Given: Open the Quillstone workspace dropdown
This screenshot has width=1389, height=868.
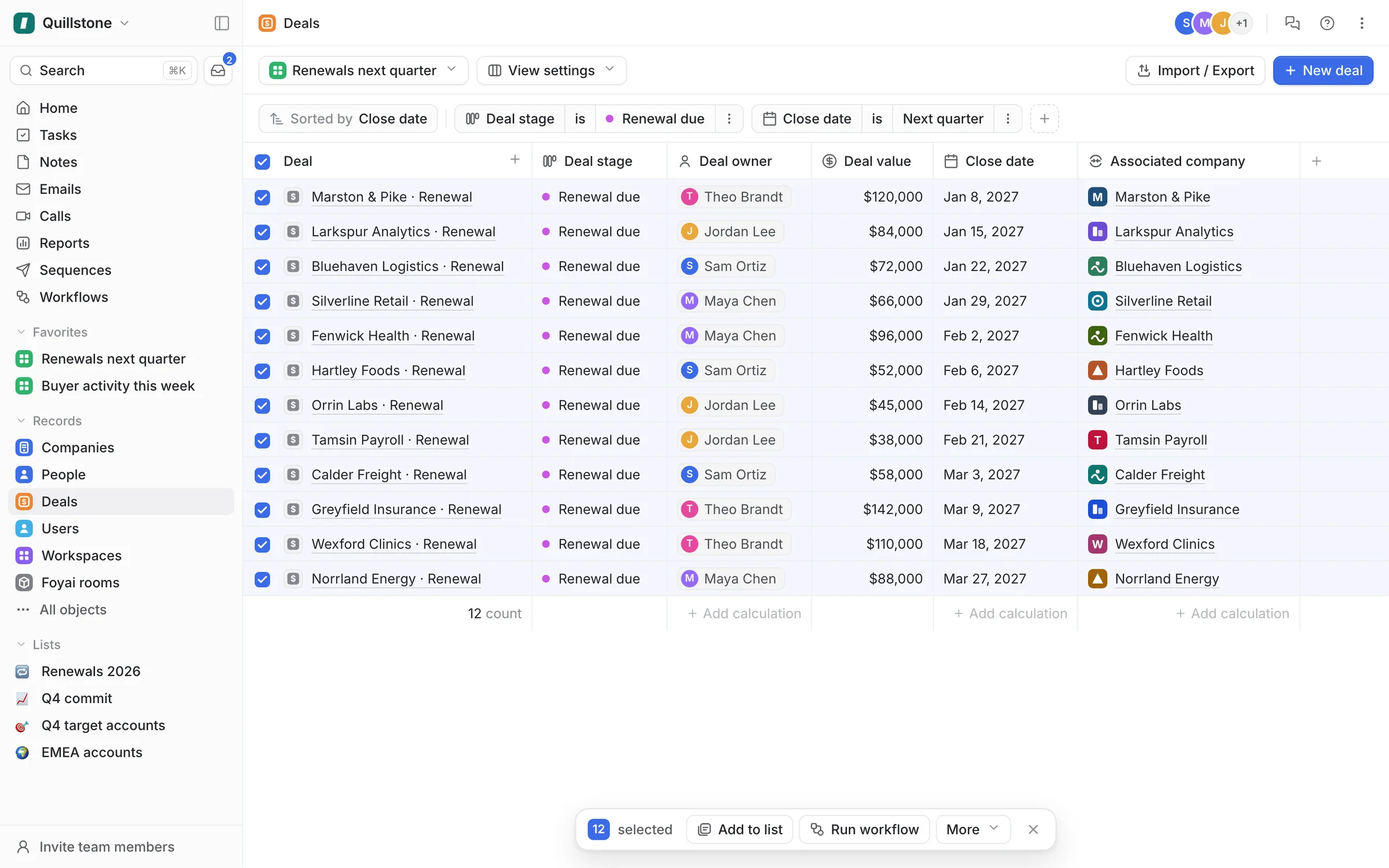Looking at the screenshot, I should 72,23.
